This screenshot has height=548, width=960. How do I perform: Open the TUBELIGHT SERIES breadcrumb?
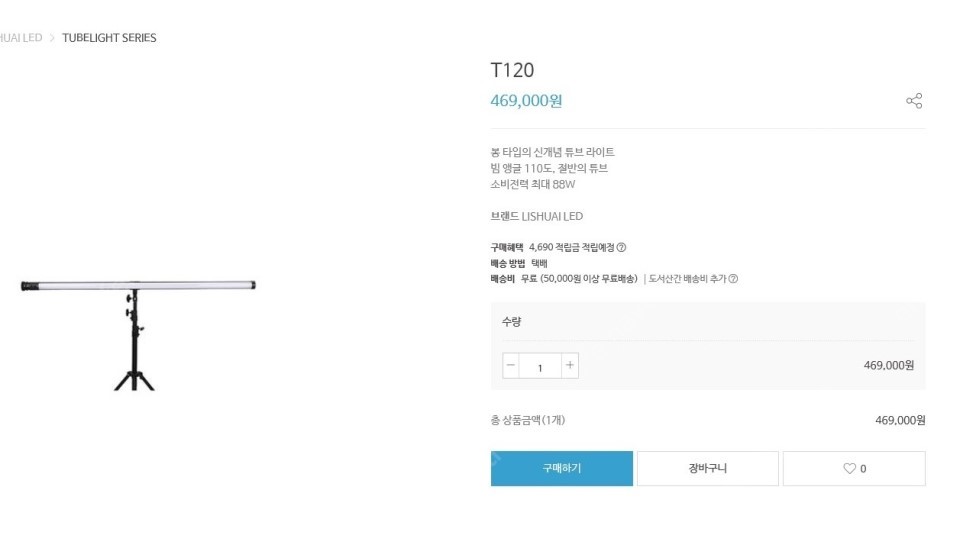tap(109, 38)
